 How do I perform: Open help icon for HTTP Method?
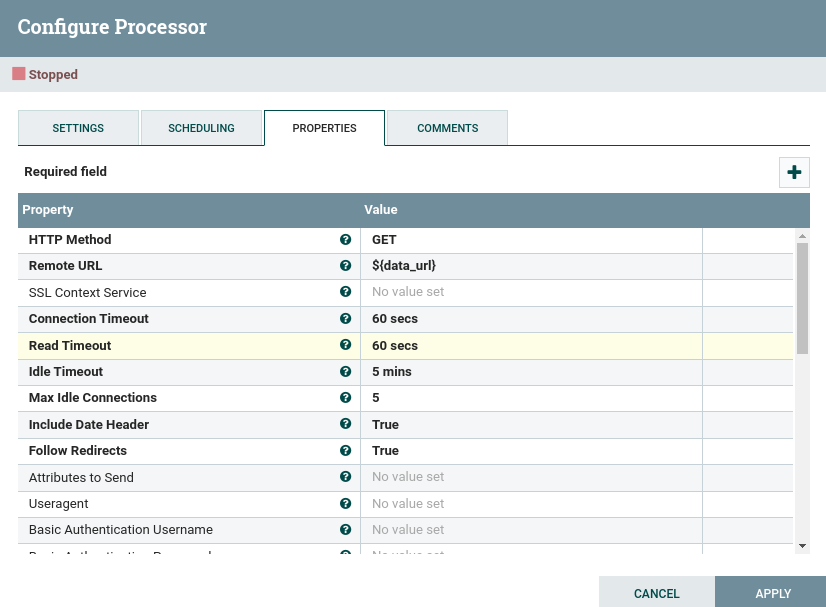click(346, 240)
